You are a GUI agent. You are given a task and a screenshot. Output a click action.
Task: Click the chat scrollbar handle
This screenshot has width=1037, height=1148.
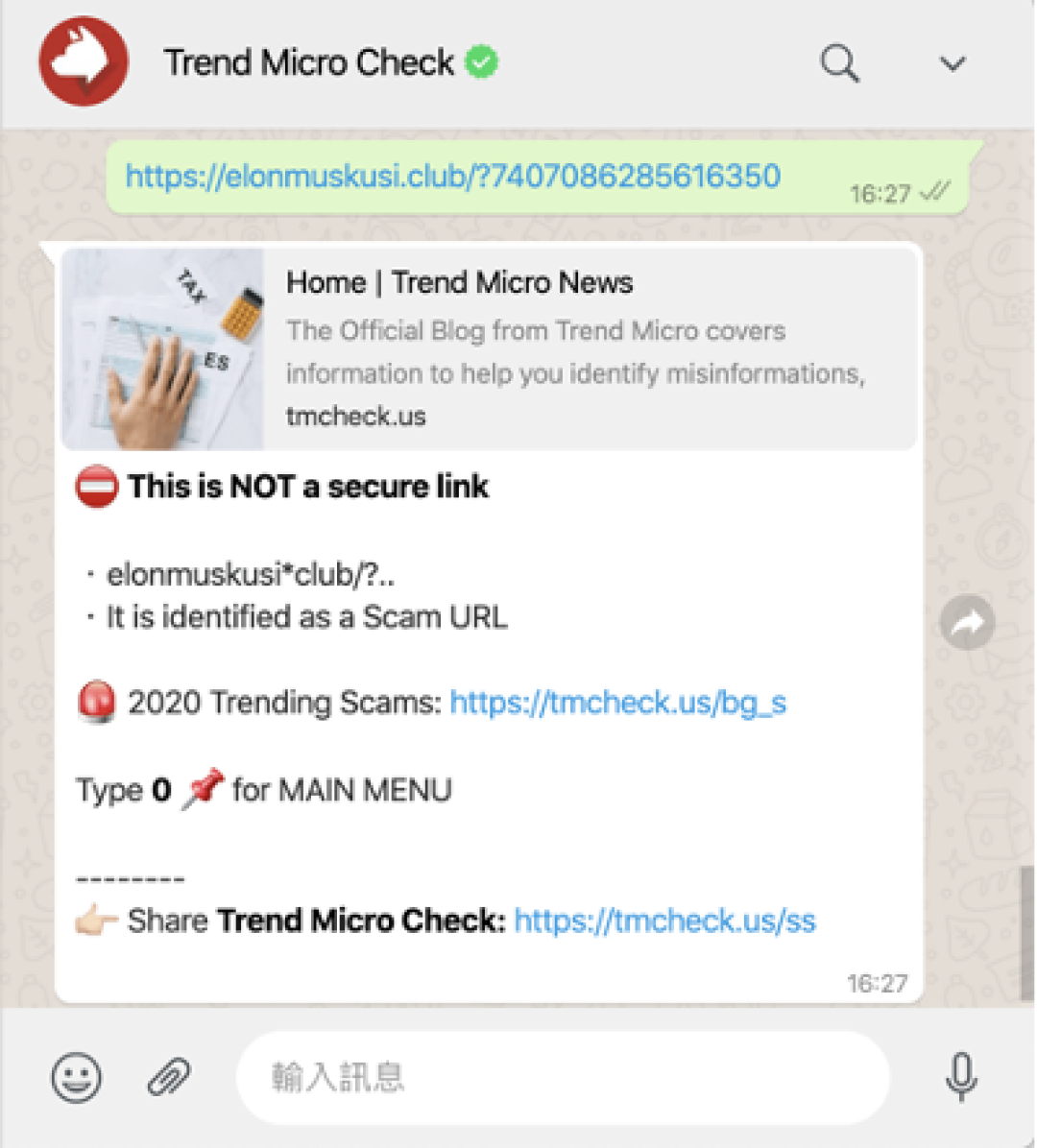(x=1026, y=933)
